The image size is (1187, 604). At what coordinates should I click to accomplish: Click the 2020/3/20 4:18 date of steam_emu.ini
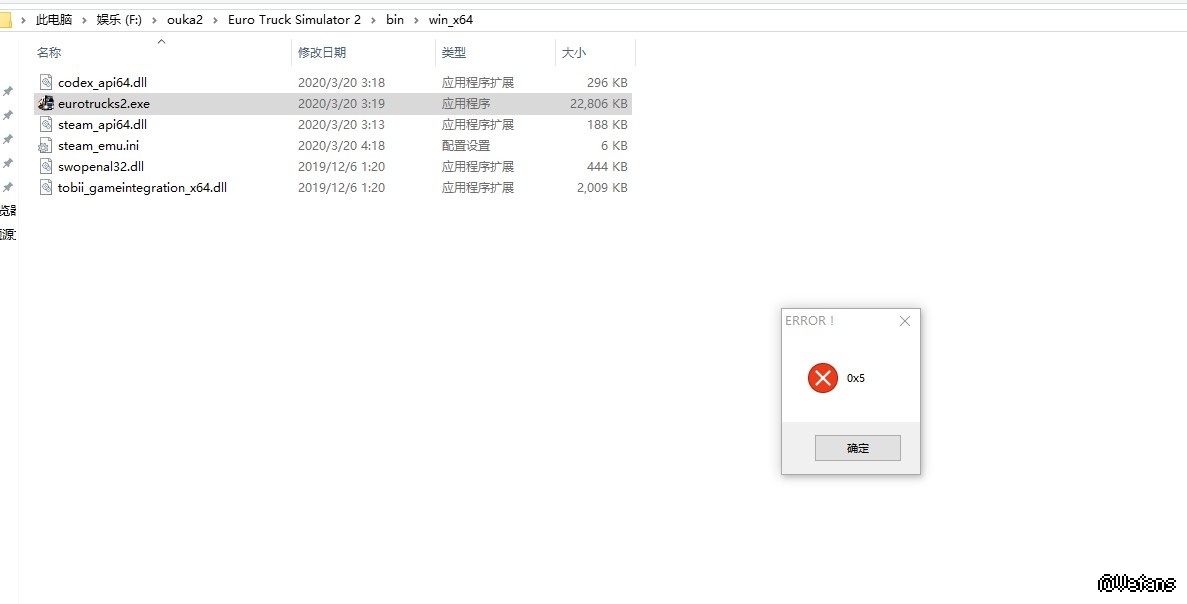pyautogui.click(x=341, y=146)
